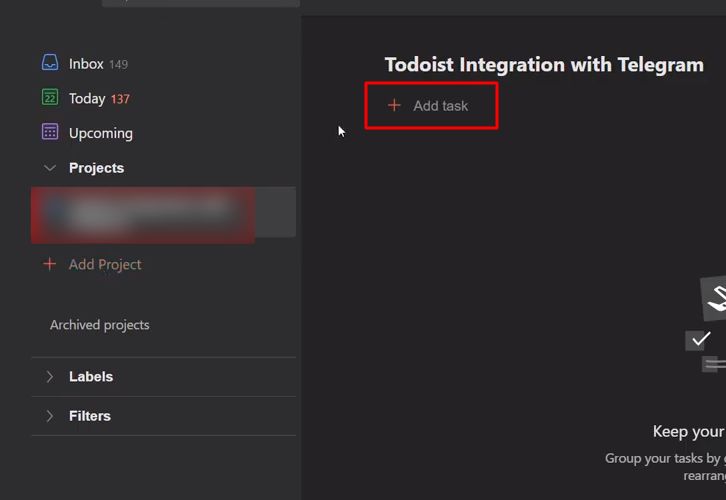Click the plus icon beside Add task
726x500 pixels.
pos(394,105)
